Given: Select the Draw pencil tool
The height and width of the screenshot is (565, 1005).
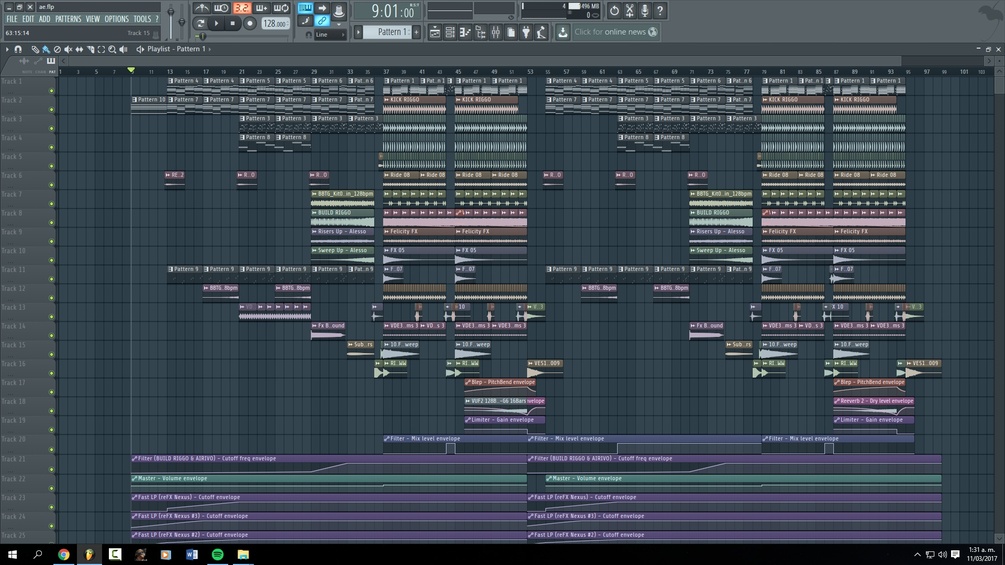Looking at the screenshot, I should pyautogui.click(x=35, y=49).
